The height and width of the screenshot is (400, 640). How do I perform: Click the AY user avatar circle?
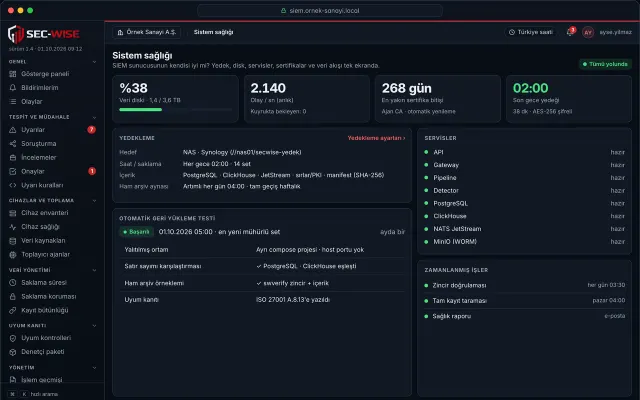point(588,32)
